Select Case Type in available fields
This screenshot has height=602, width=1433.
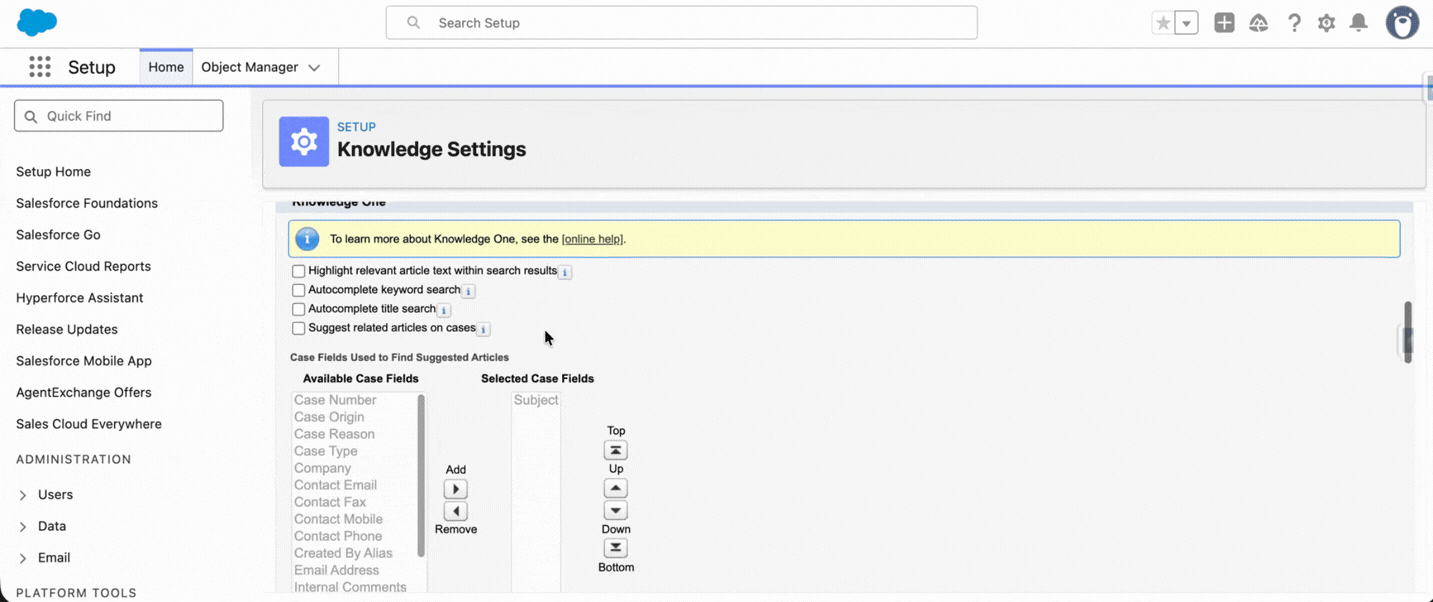click(326, 451)
